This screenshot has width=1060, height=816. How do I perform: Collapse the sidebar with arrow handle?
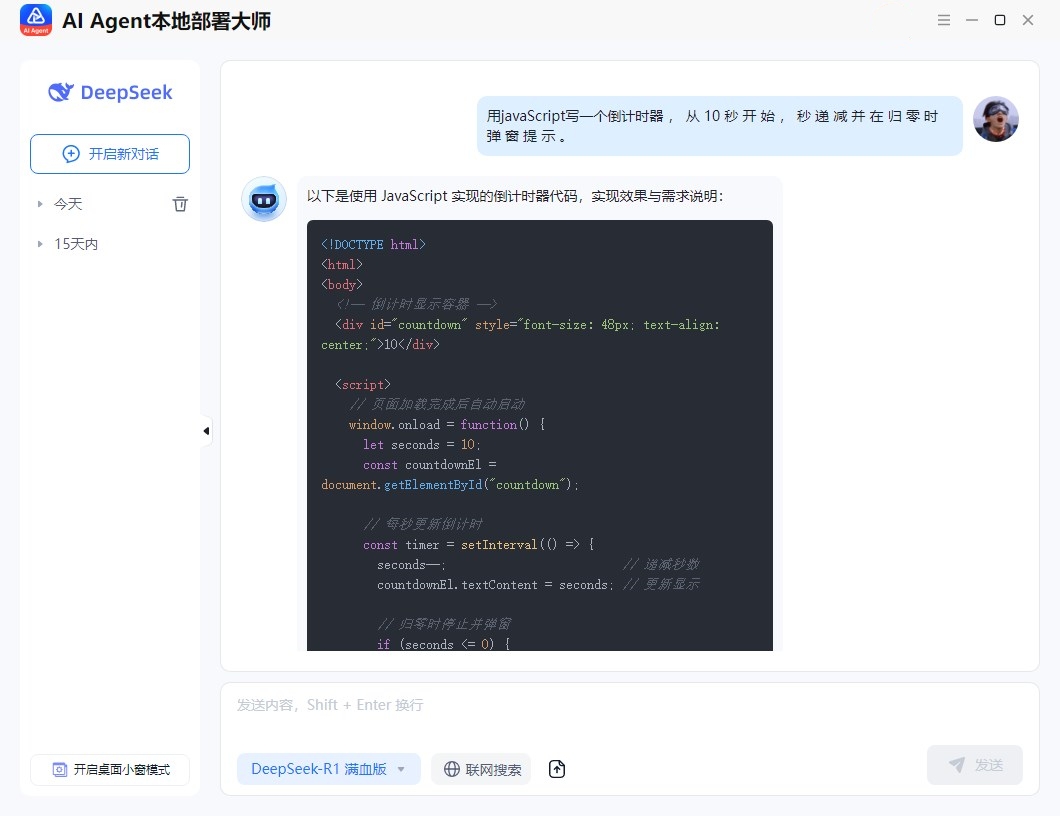pyautogui.click(x=206, y=431)
